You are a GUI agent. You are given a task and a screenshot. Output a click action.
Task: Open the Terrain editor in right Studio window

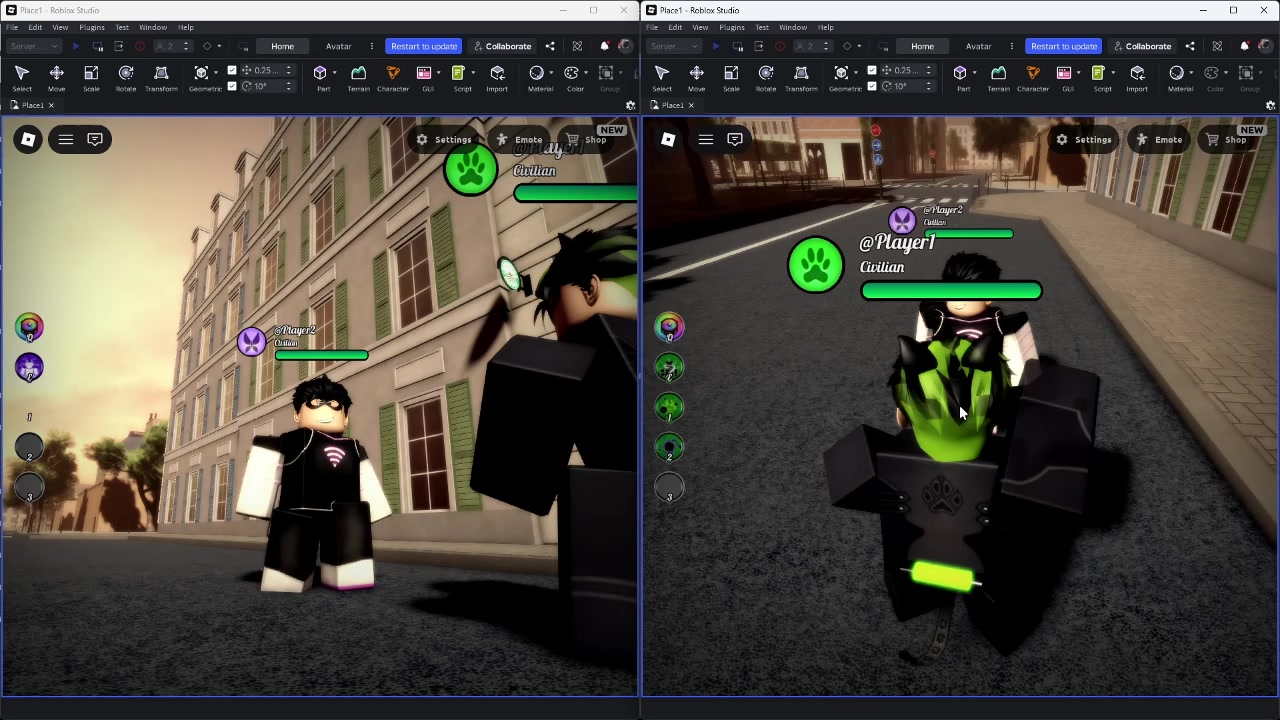pyautogui.click(x=998, y=78)
